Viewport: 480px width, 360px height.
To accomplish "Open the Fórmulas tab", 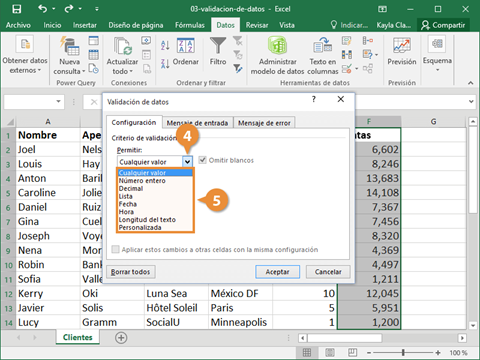I will [190, 25].
